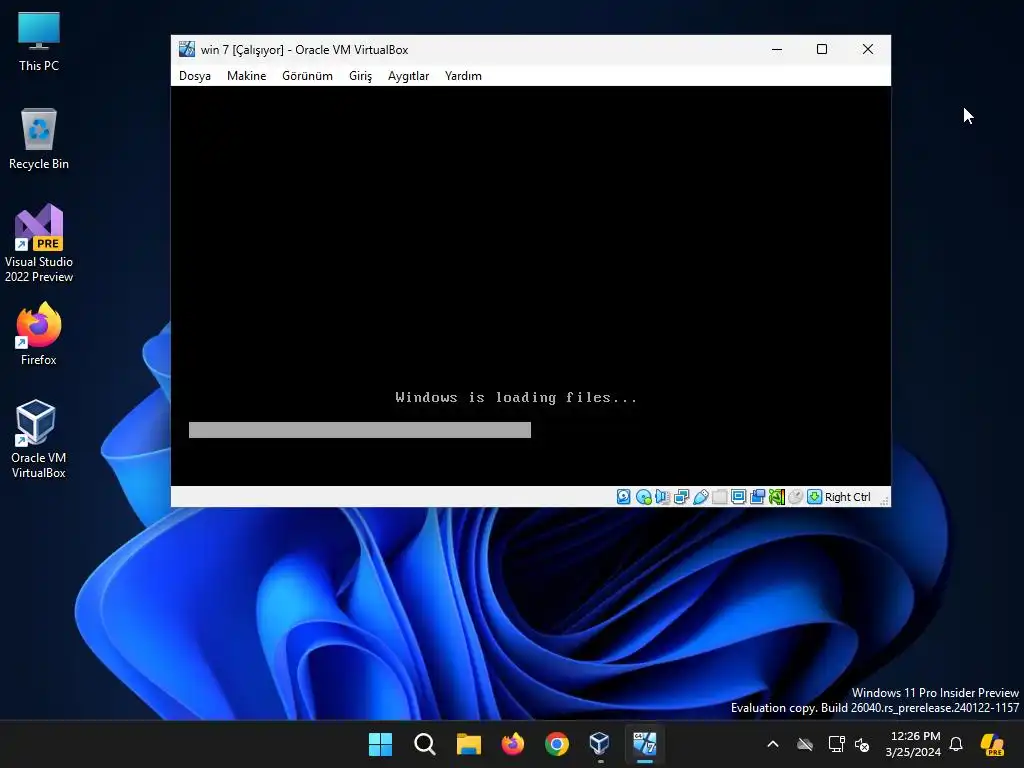Select the This PC desktop icon
Viewport: 1024px width, 768px height.
click(x=39, y=41)
